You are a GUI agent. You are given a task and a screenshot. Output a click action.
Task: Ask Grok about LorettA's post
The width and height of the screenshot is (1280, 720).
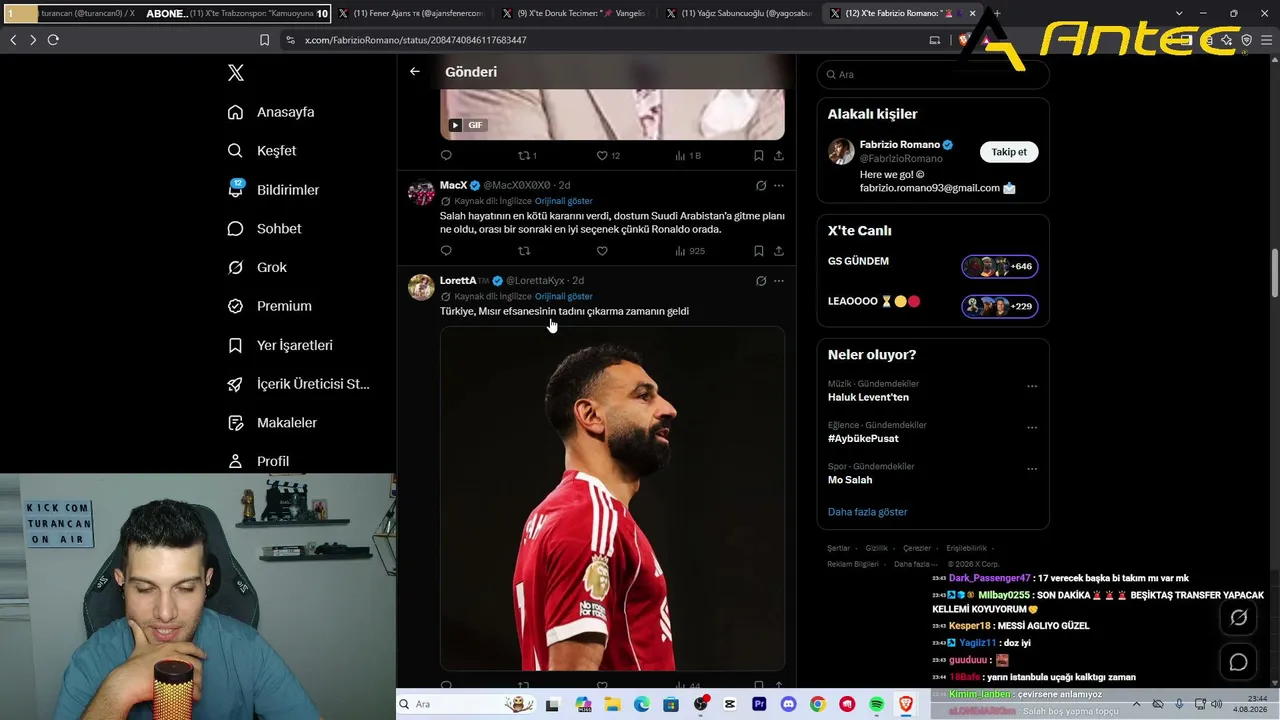[761, 281]
